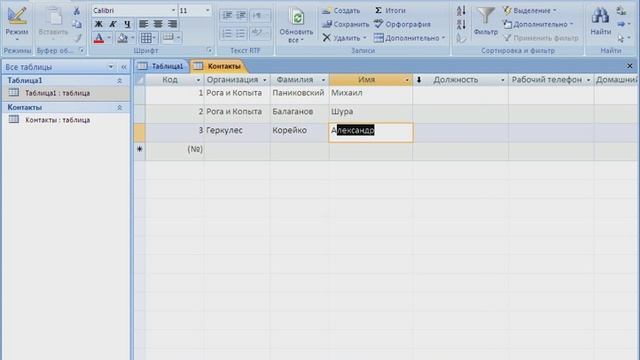Image resolution: width=640 pixels, height=360 pixels.
Task: Click the Фильтр funnel icon
Action: (486, 21)
